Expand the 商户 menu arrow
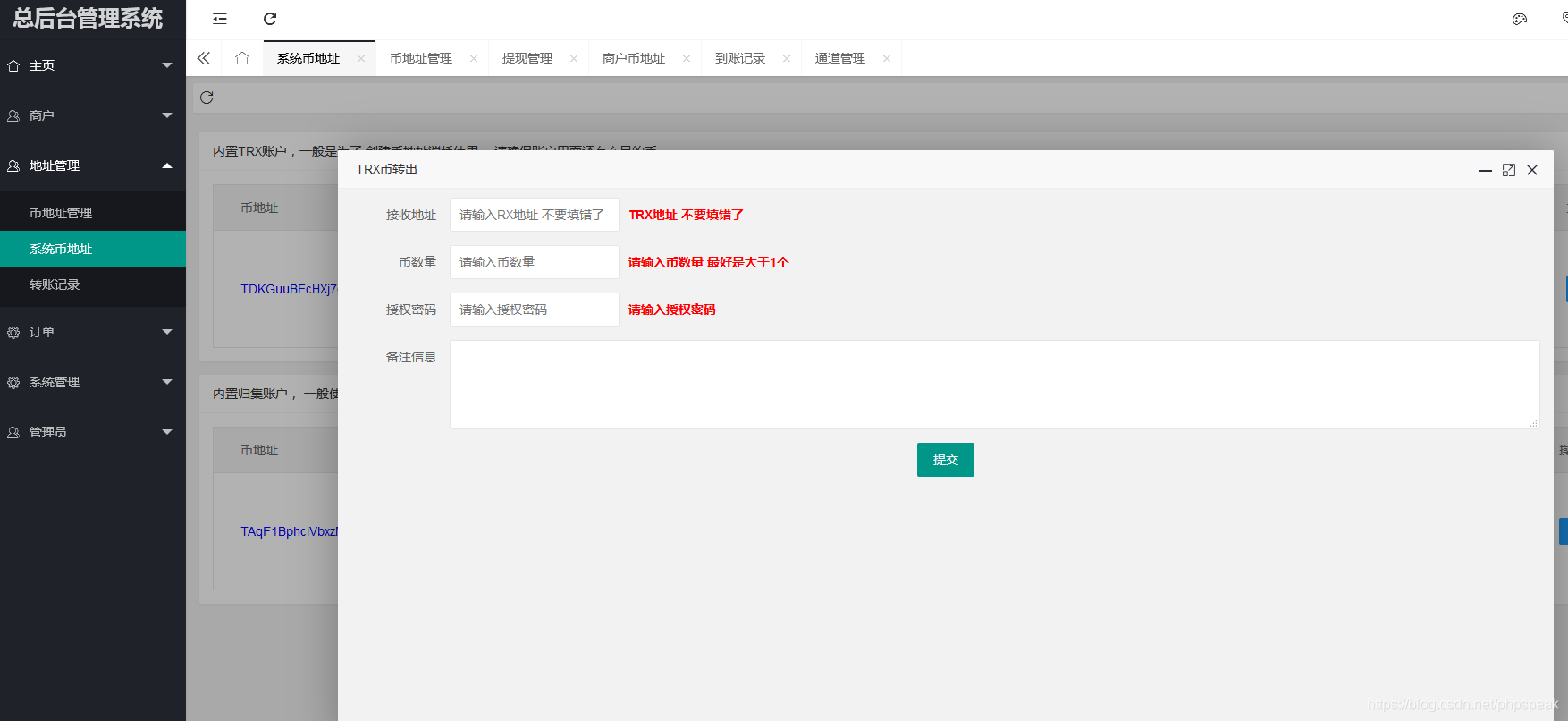 [x=167, y=115]
